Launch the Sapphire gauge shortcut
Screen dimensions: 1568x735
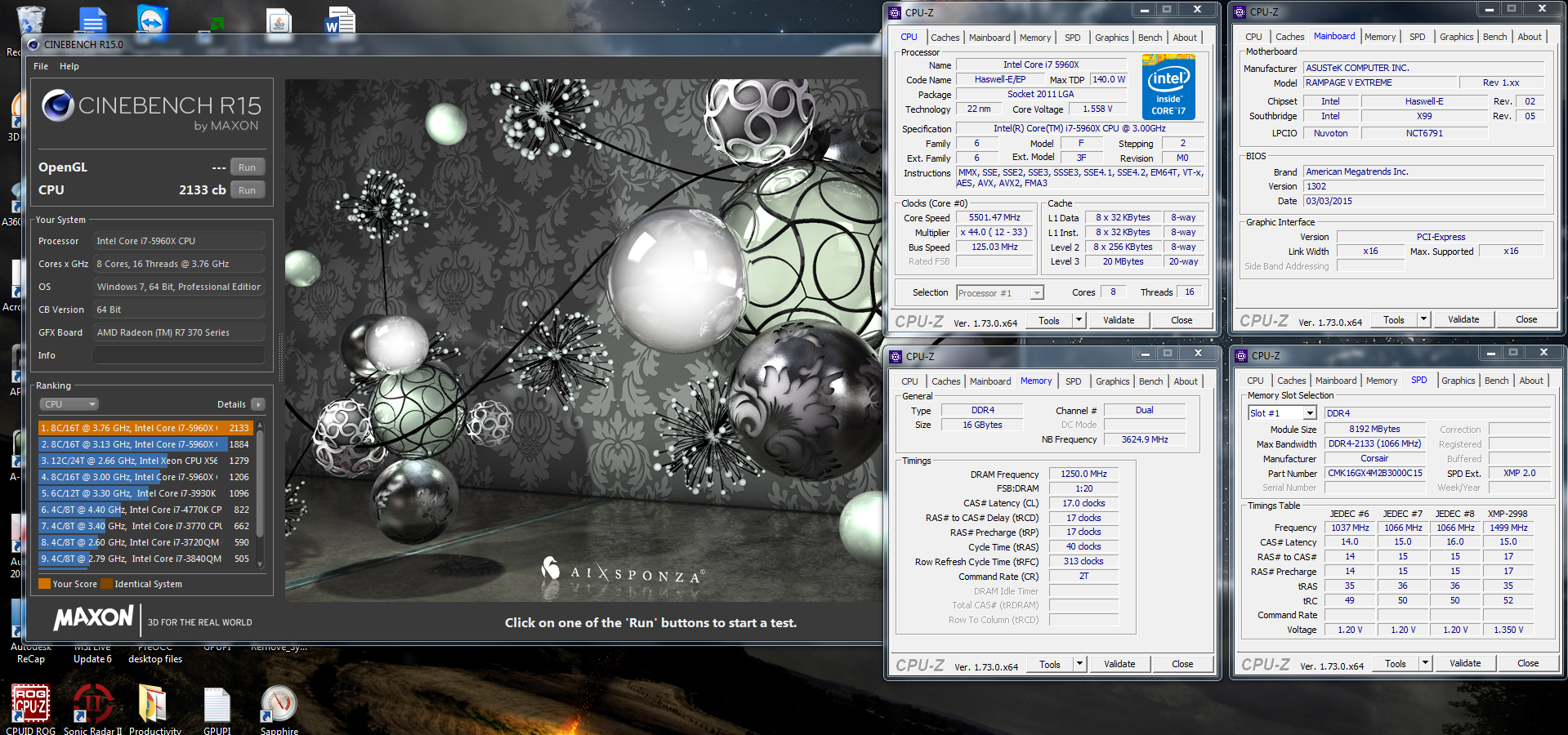[279, 703]
